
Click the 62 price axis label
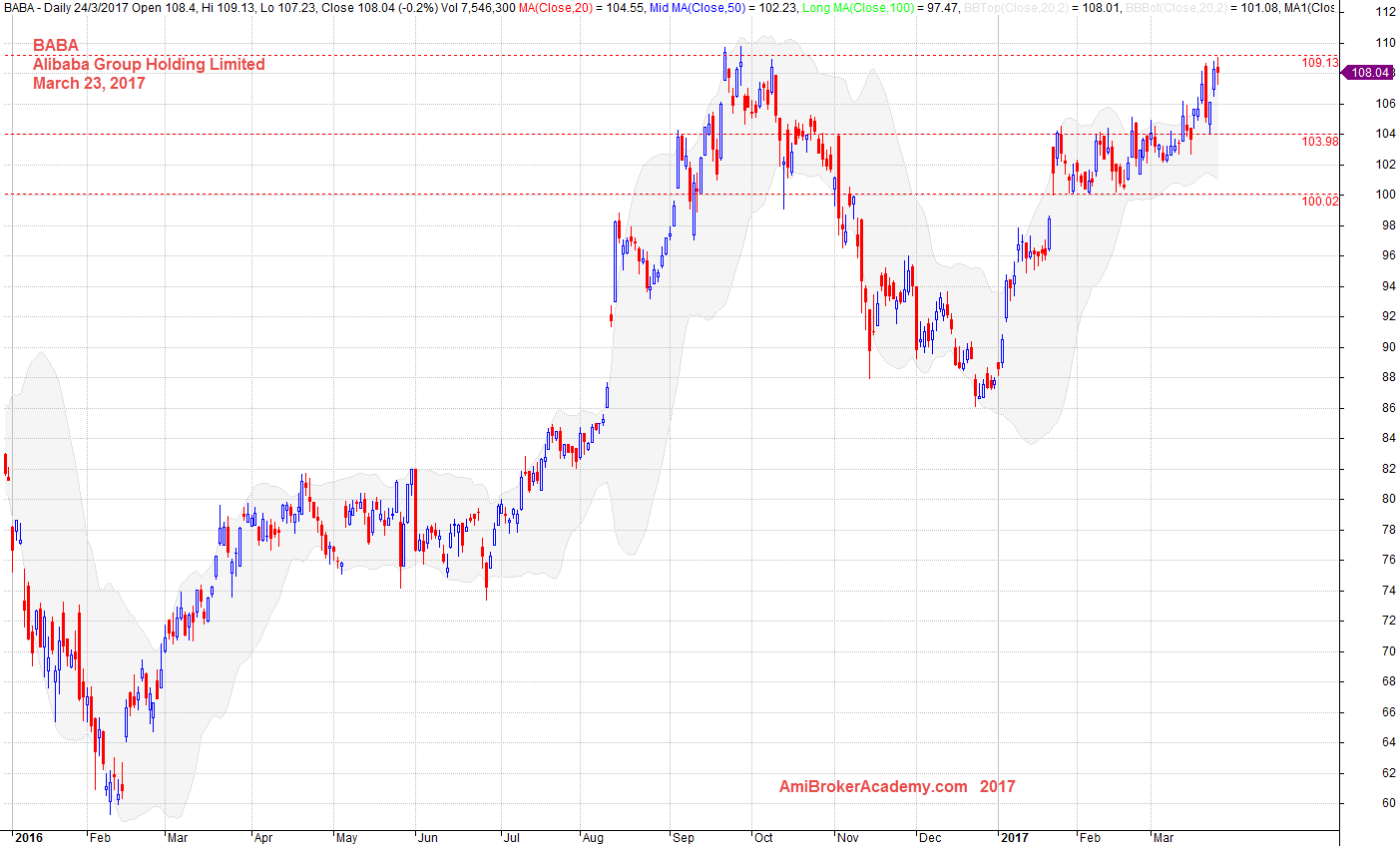coord(1389,774)
